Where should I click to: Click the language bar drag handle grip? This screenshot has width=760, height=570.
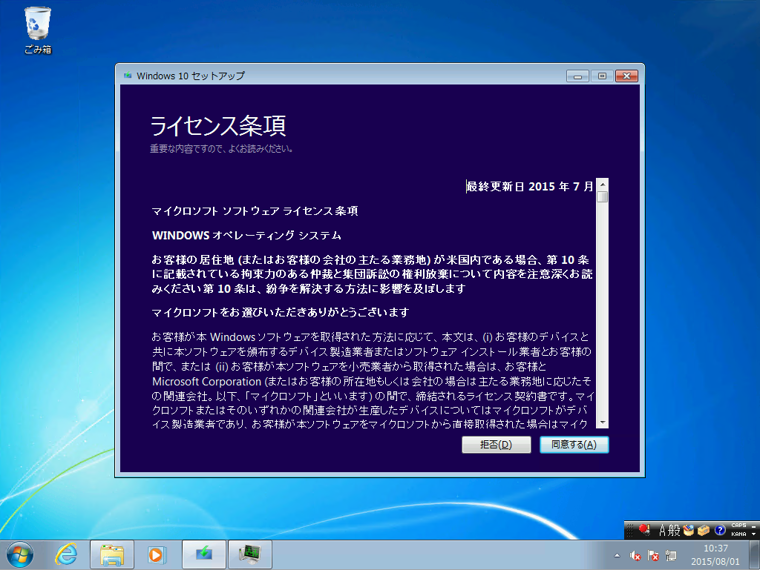(x=630, y=530)
